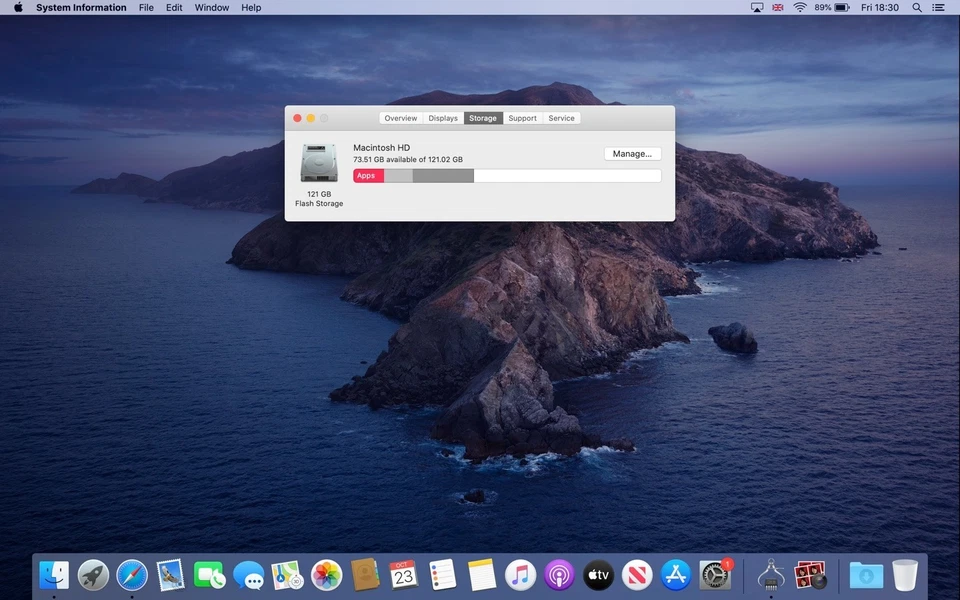This screenshot has width=960, height=600.
Task: Click battery 89% status indicator
Action: tap(832, 7)
